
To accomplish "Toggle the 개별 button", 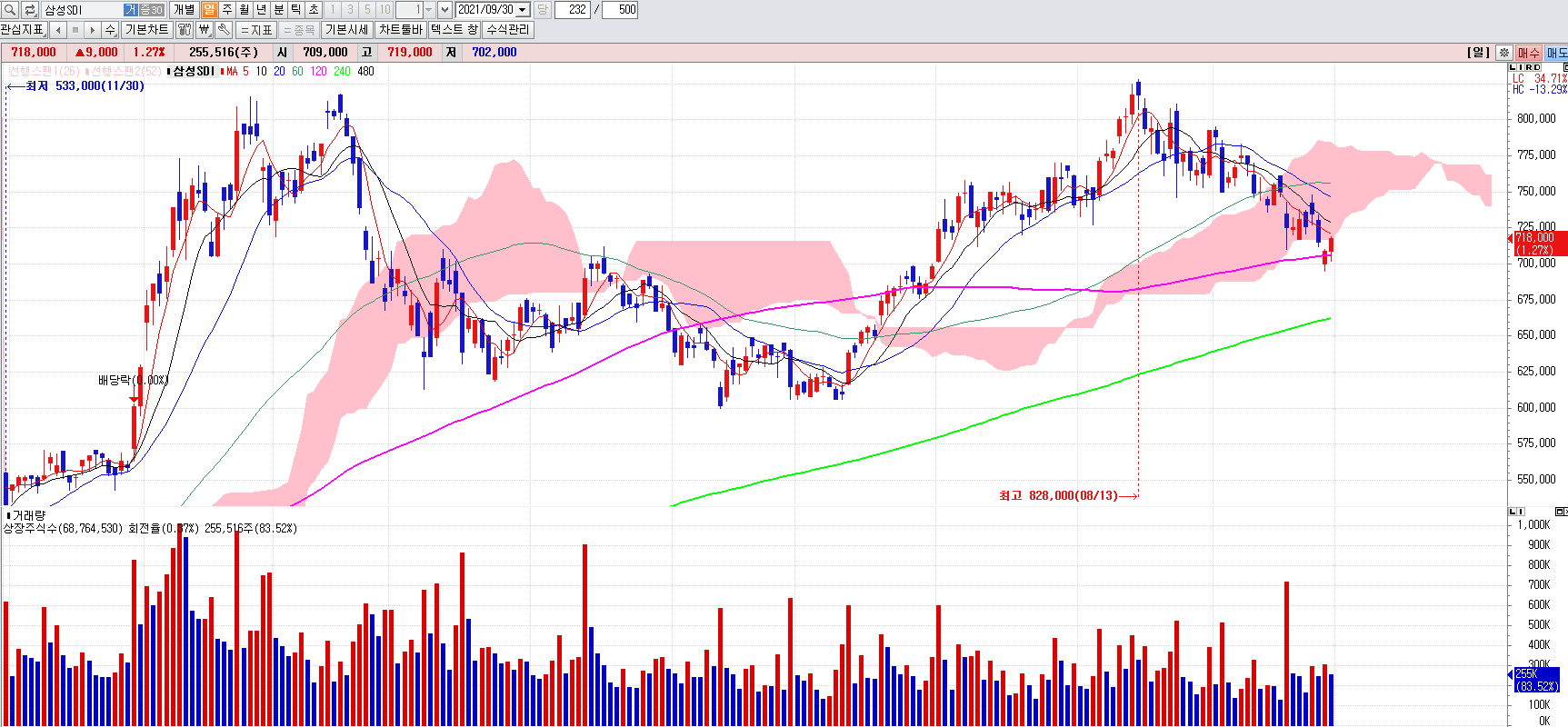I will tap(184, 10).
